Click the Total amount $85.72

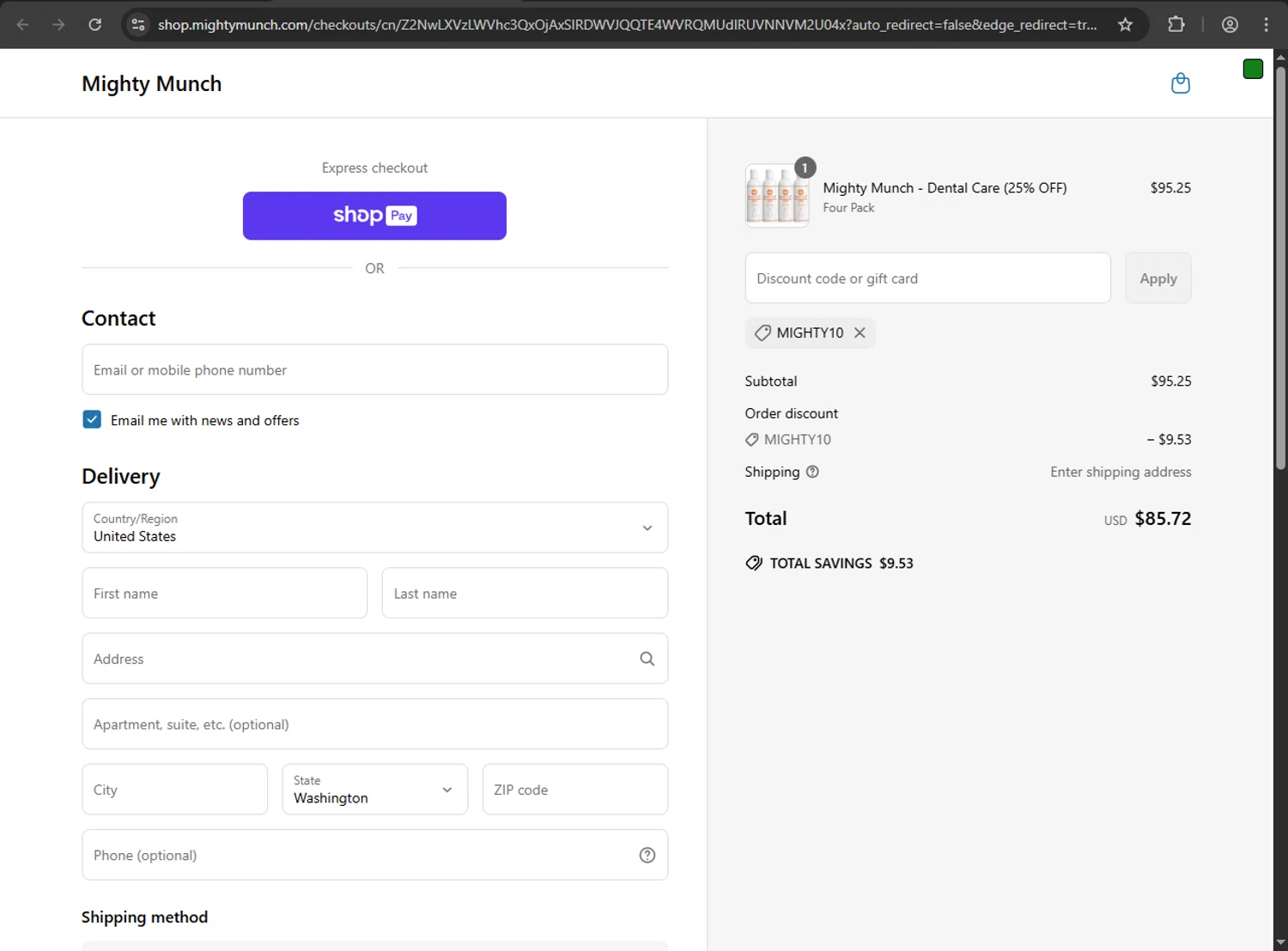click(1163, 519)
